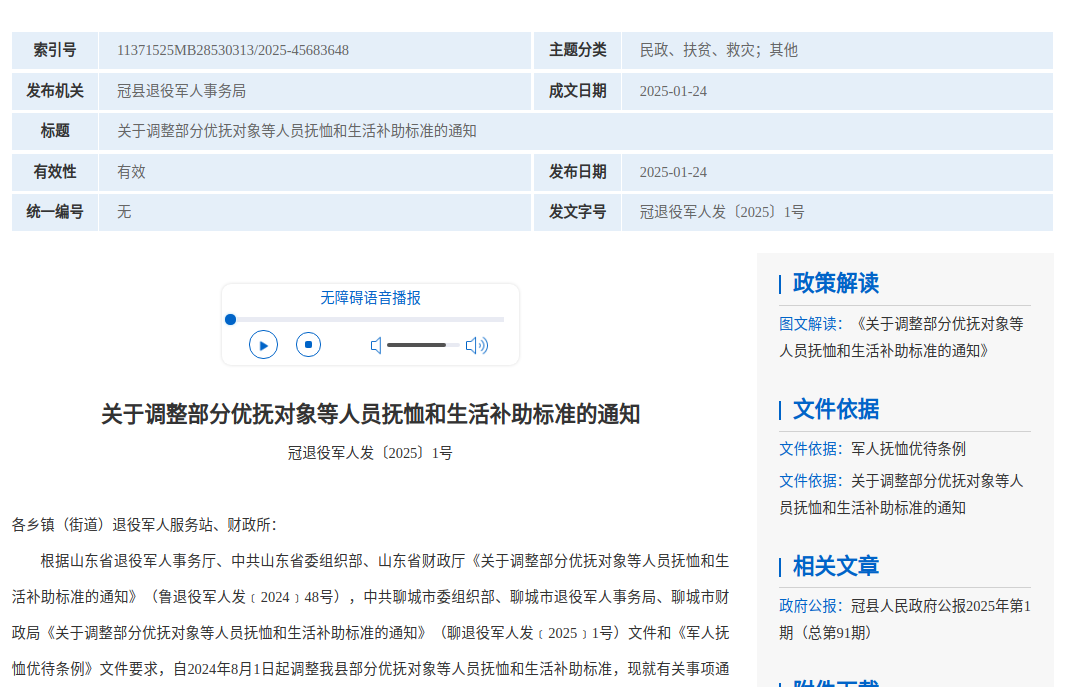Screen dimensions: 1069x687
Task: Select index number 11371525MB28530313/2025-45683648
Action: 232,50
